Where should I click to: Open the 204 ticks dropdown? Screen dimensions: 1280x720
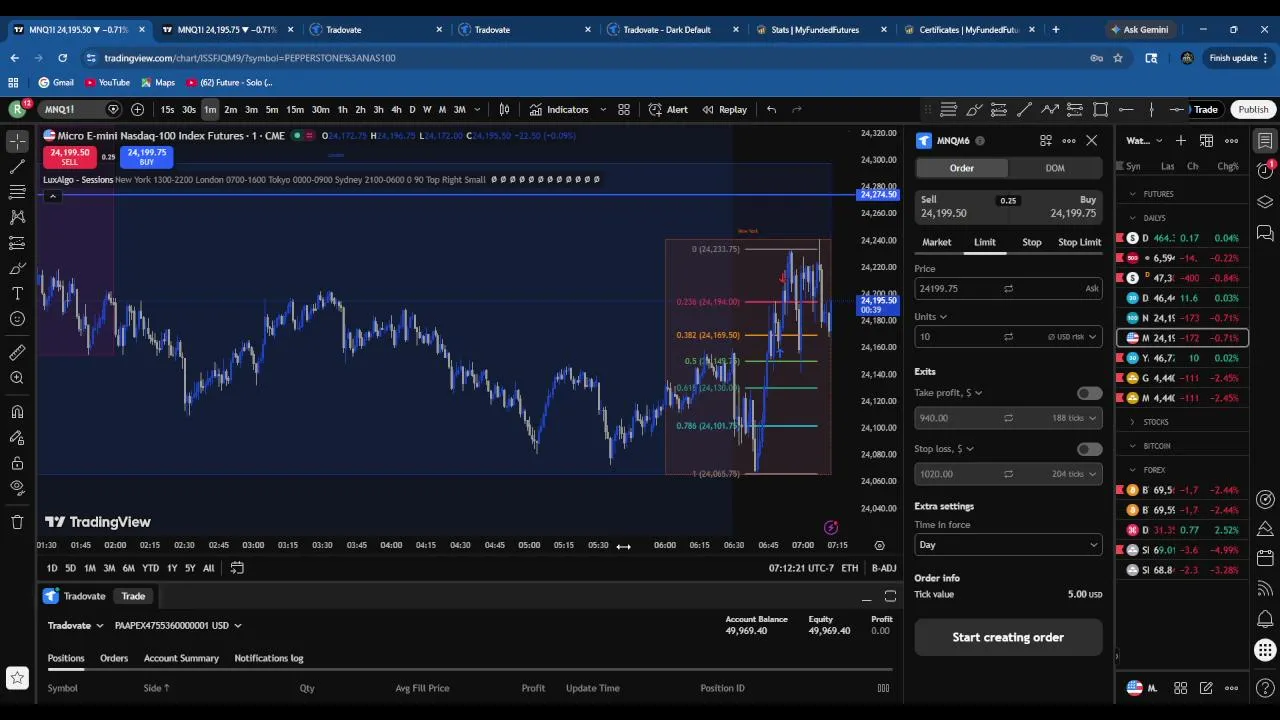click(1075, 474)
